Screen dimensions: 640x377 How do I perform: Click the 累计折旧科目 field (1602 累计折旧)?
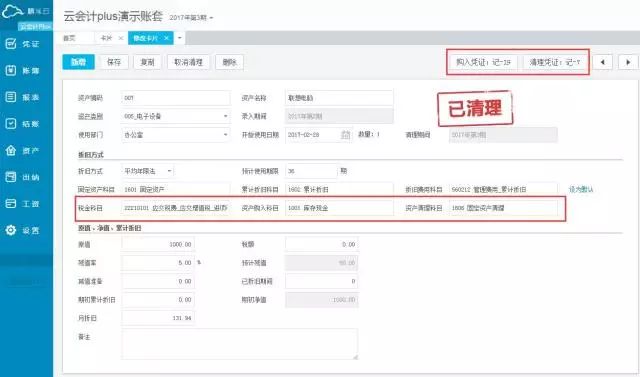tap(339, 189)
